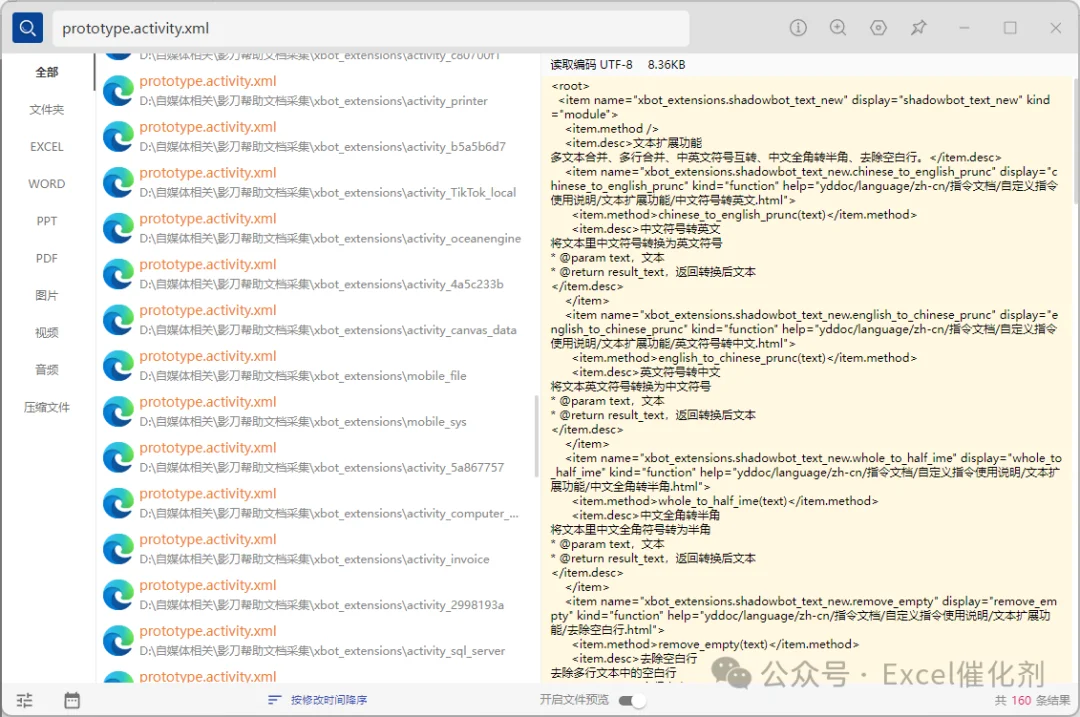Click the 读取编码 UTF-8 label

591,65
